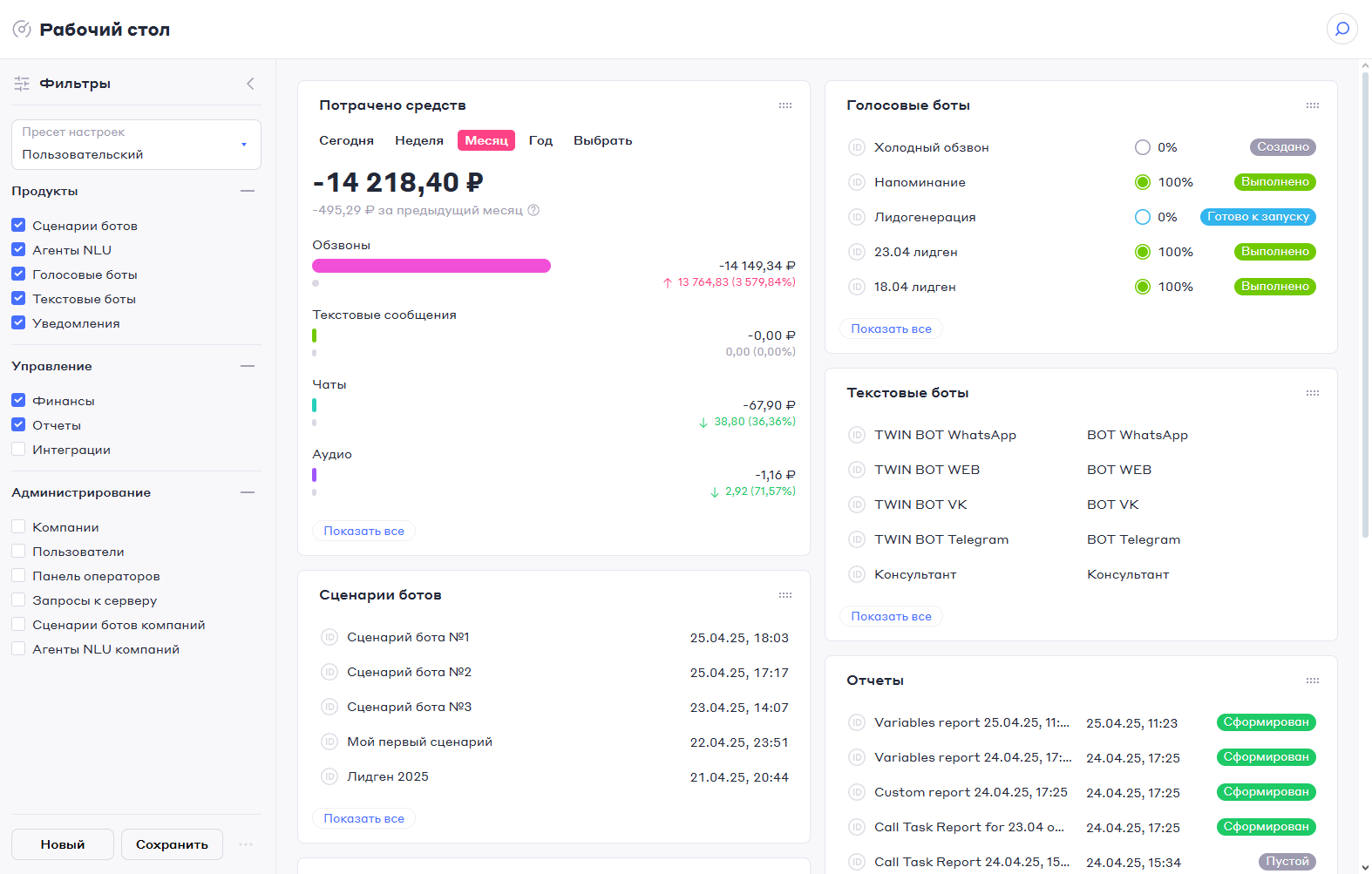1372x874 pixels.
Task: Collapse the Продукты filter section
Action: 248,191
